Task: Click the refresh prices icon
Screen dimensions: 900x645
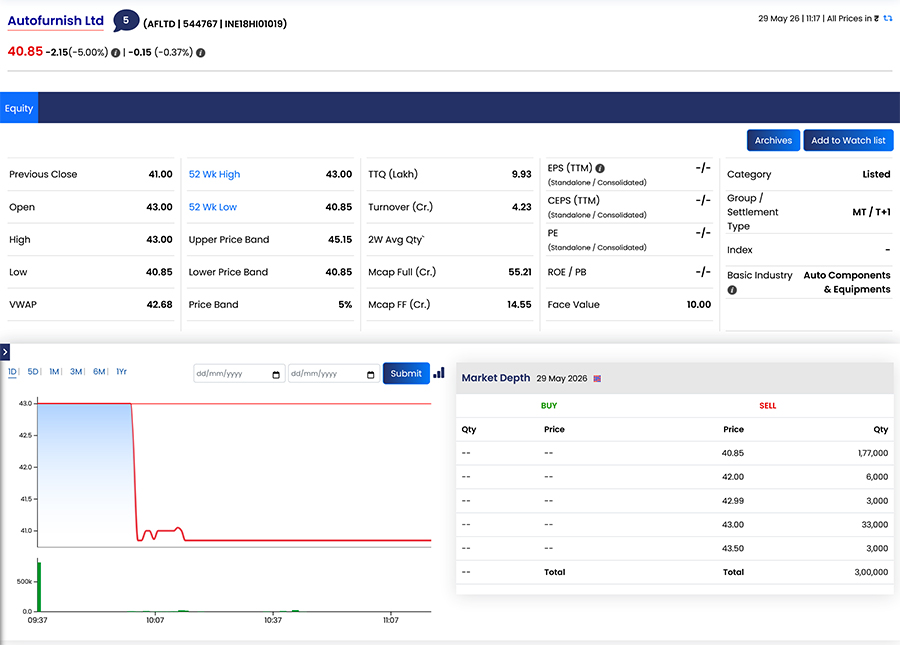Action: (888, 18)
